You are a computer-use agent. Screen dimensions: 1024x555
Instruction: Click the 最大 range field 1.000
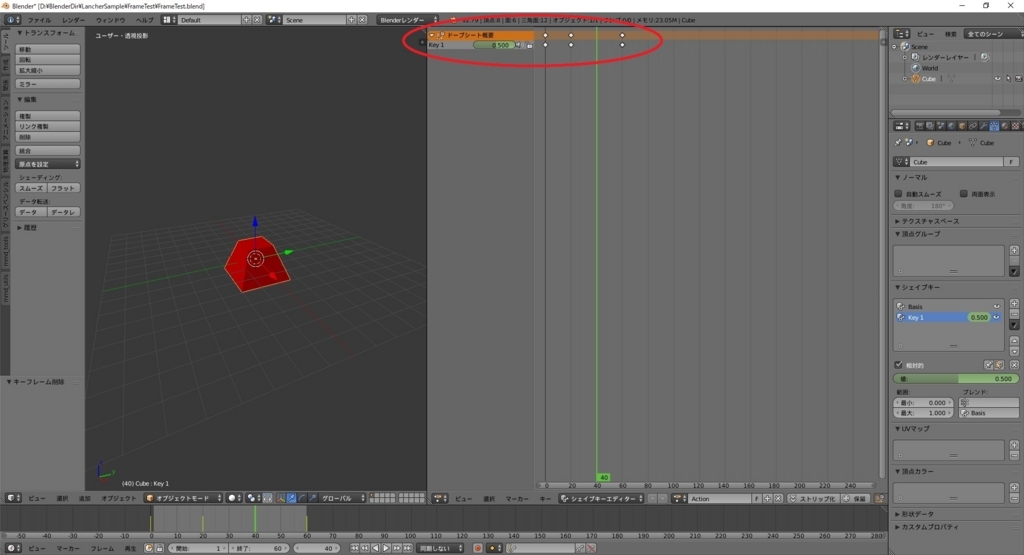pyautogui.click(x=923, y=413)
